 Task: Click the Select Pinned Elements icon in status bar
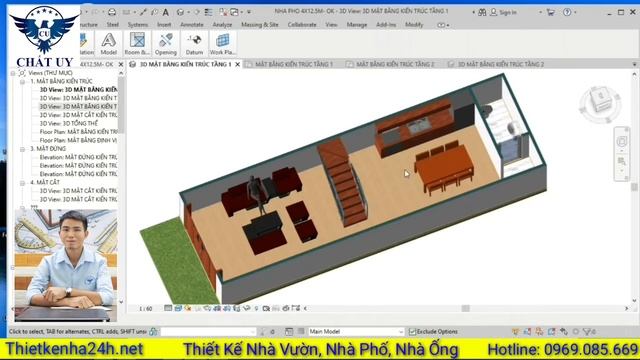coord(540,331)
